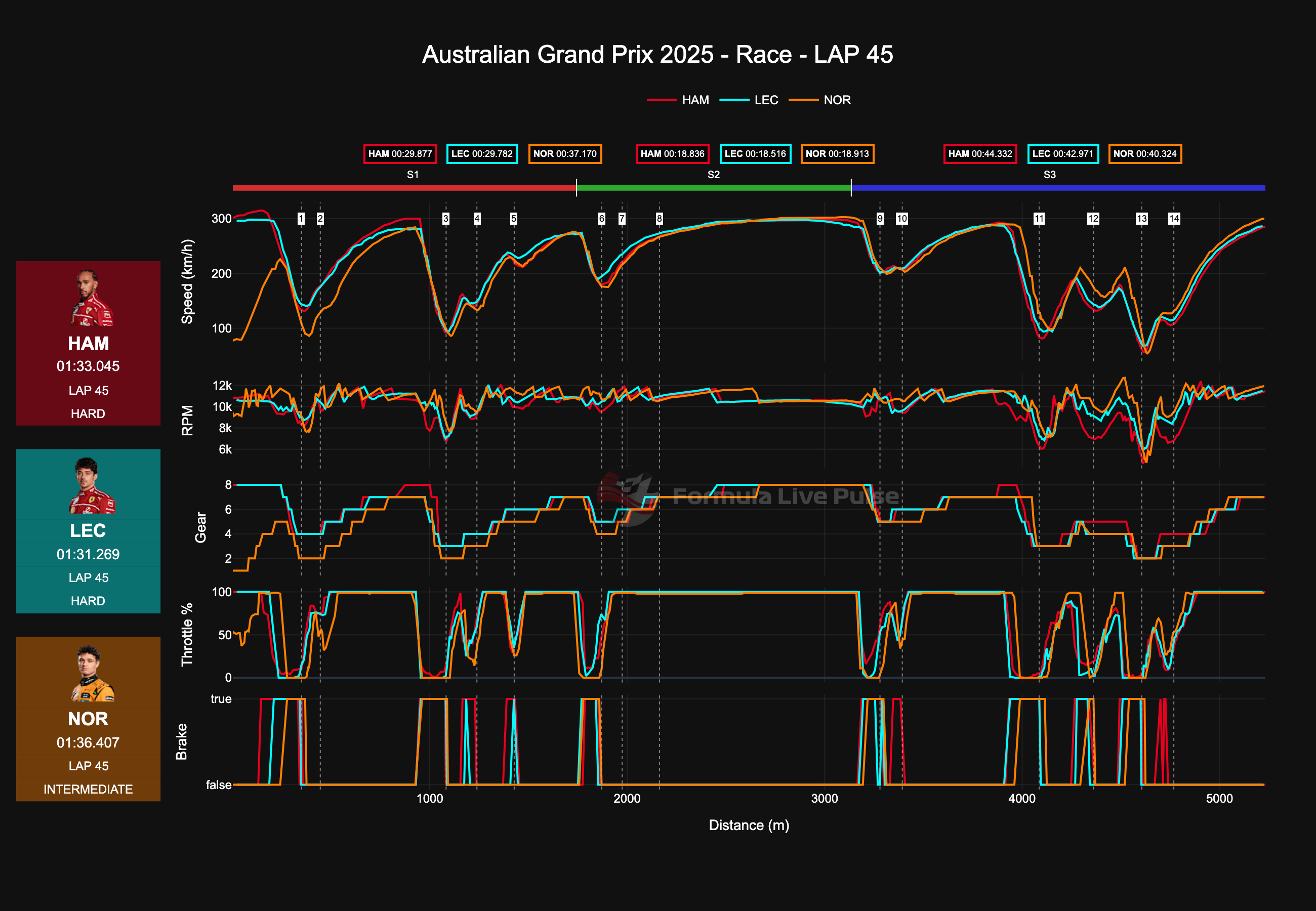The image size is (1316, 911).
Task: Click the Gear axis label
Action: [x=201, y=527]
